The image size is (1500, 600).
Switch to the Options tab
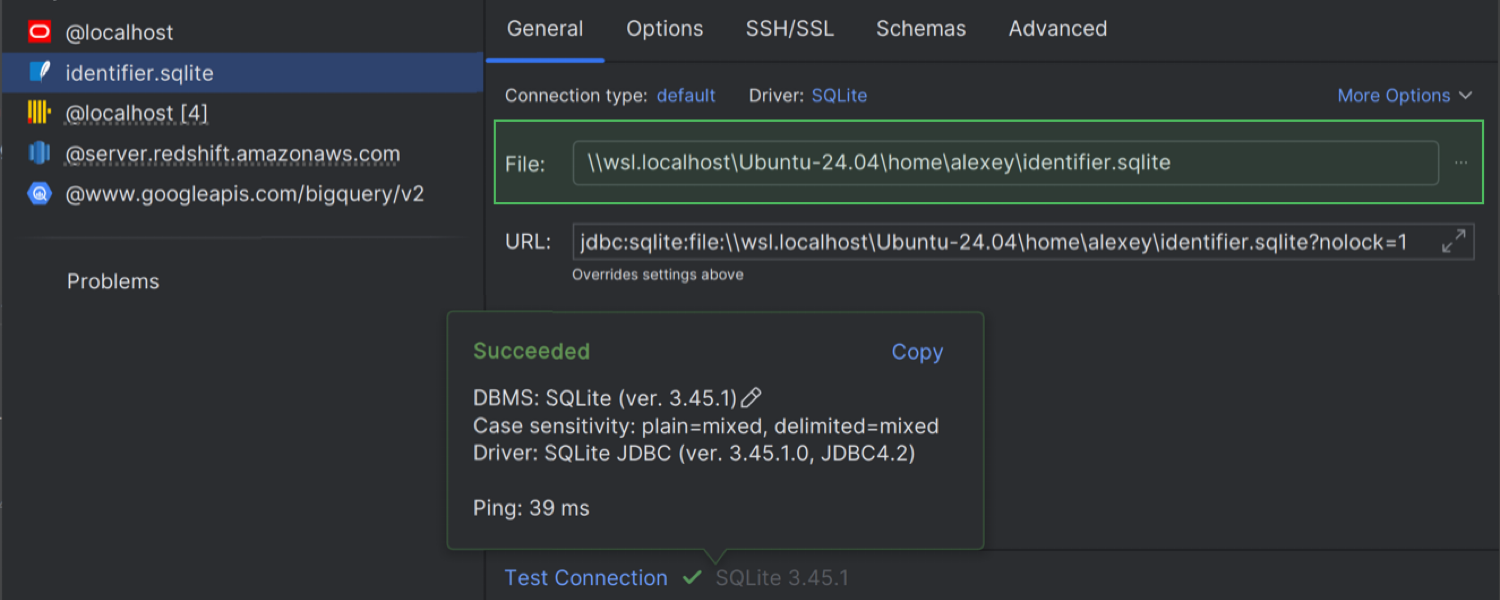[664, 29]
